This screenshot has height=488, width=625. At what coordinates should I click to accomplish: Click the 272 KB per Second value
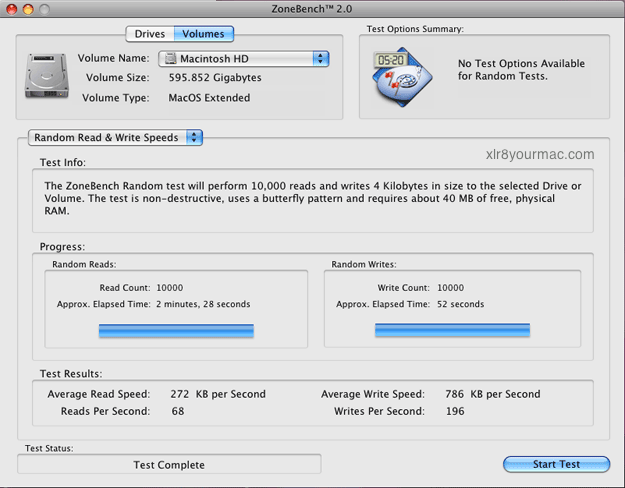[218, 394]
